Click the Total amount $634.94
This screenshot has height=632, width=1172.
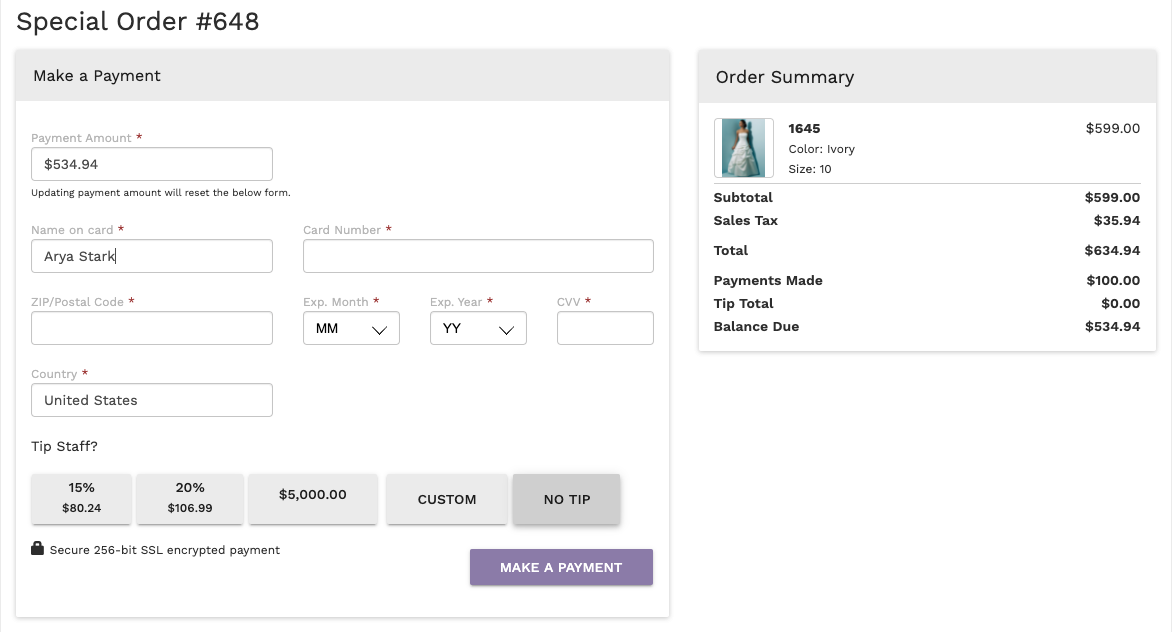[1112, 250]
